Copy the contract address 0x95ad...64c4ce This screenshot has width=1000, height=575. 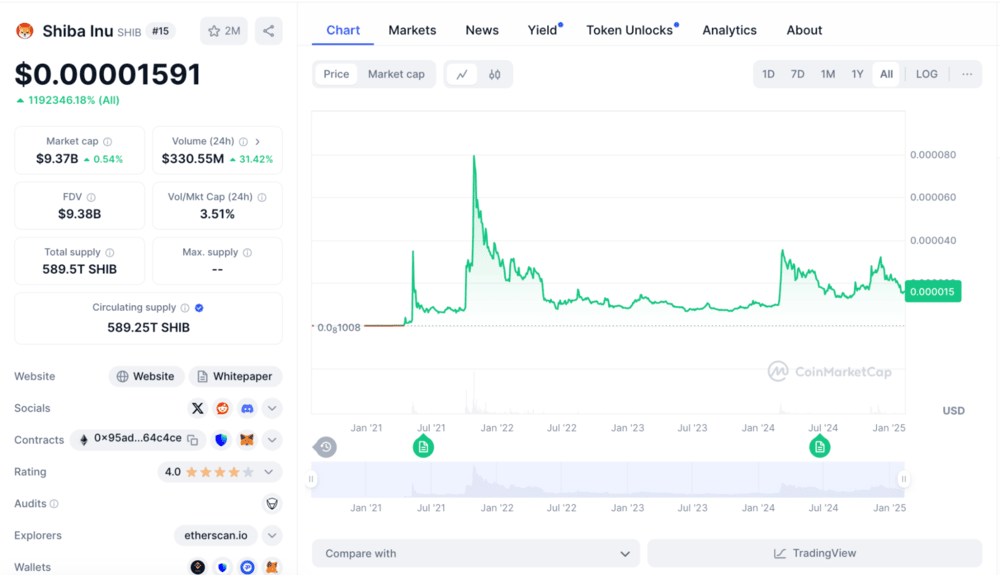193,440
